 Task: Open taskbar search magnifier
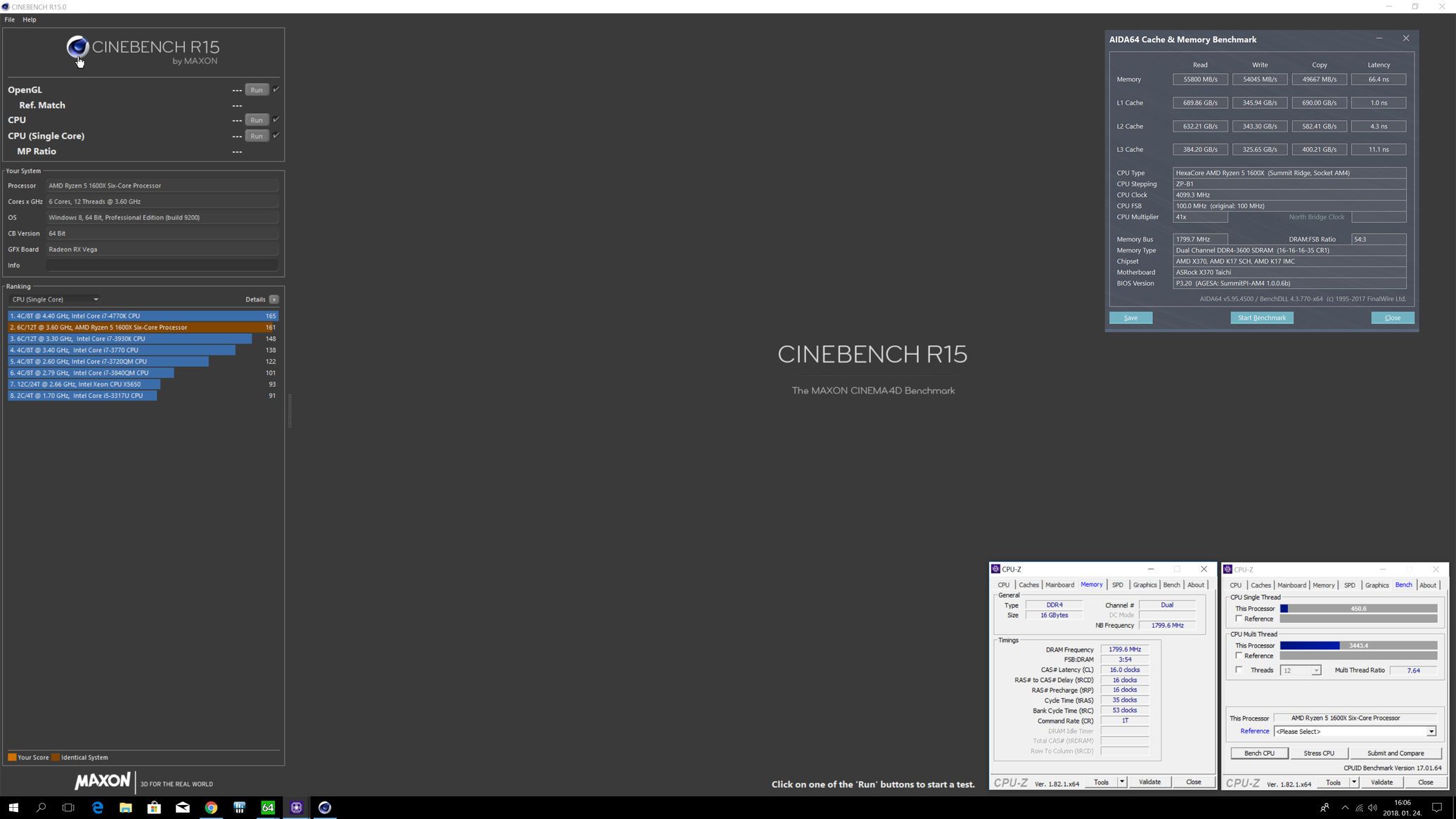pyautogui.click(x=41, y=808)
